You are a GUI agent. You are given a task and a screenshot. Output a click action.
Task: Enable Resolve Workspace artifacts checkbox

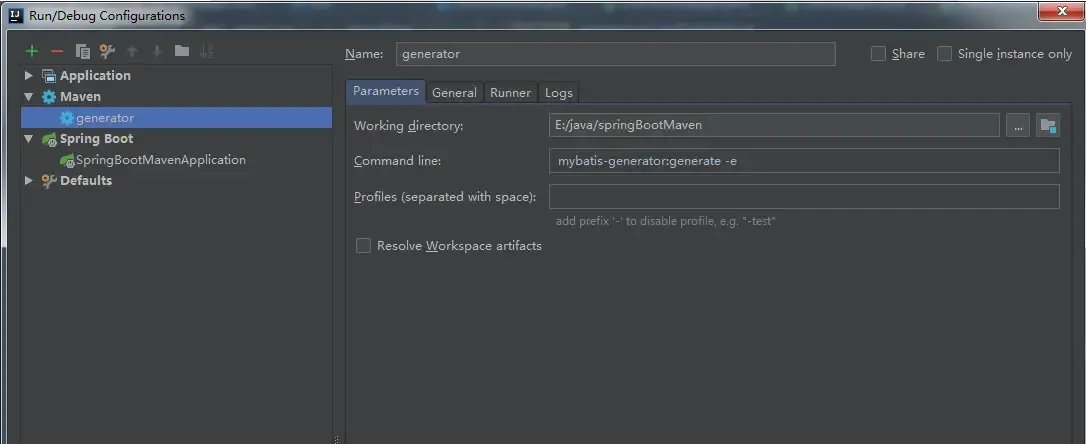point(364,246)
